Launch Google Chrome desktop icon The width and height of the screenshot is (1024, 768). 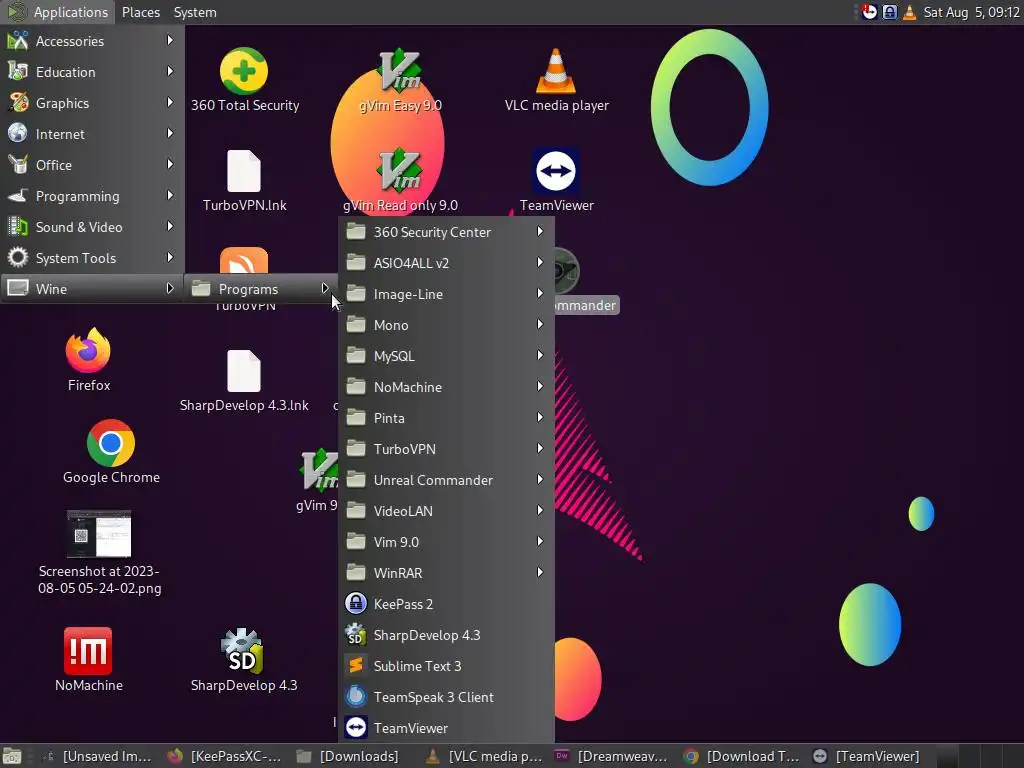(x=111, y=452)
